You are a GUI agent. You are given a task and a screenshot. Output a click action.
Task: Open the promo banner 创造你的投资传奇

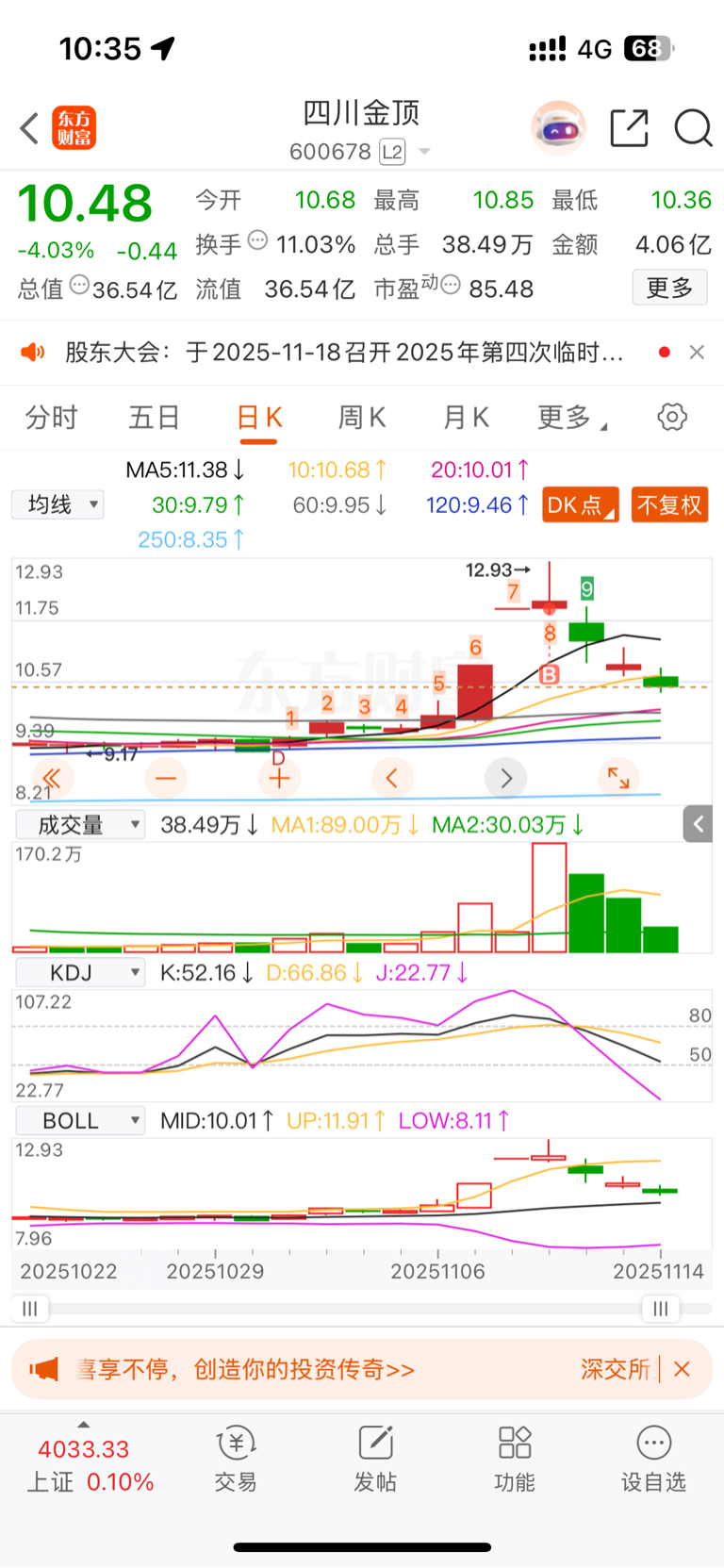[x=245, y=1369]
